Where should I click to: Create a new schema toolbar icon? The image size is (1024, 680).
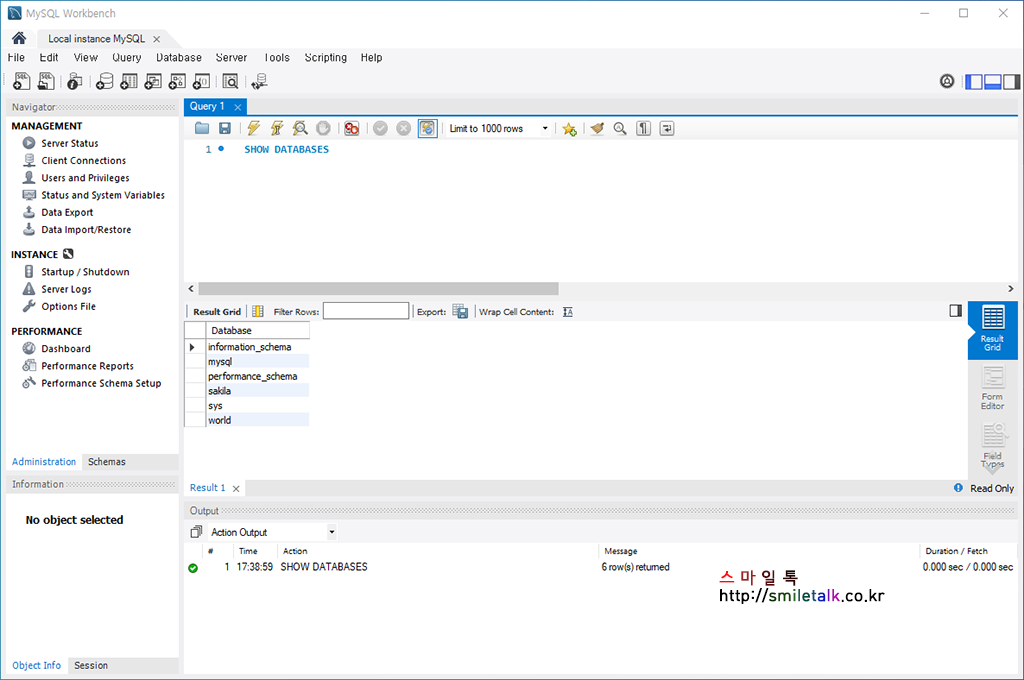click(x=104, y=81)
